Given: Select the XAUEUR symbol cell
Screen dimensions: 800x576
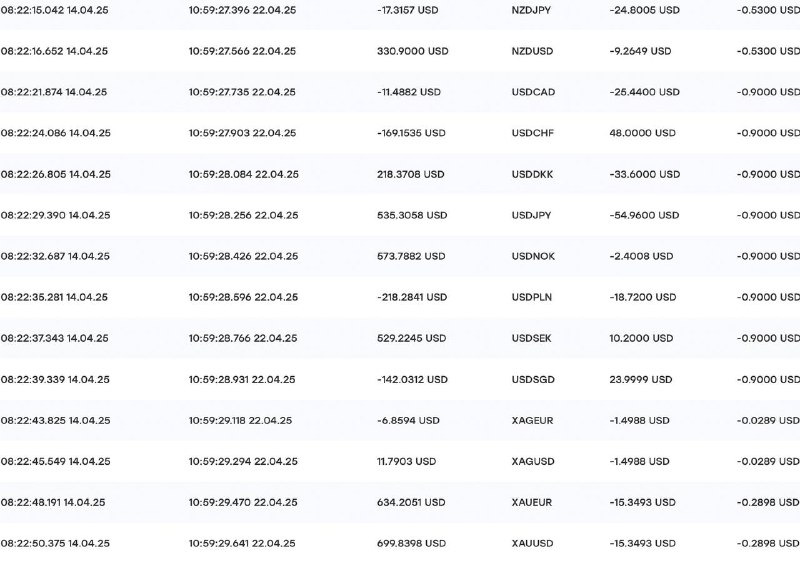Looking at the screenshot, I should [x=532, y=503].
